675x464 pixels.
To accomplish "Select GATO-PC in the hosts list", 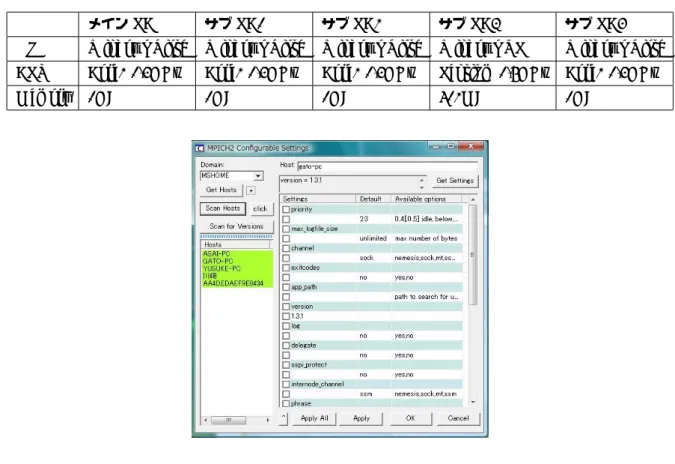I will click(x=218, y=261).
